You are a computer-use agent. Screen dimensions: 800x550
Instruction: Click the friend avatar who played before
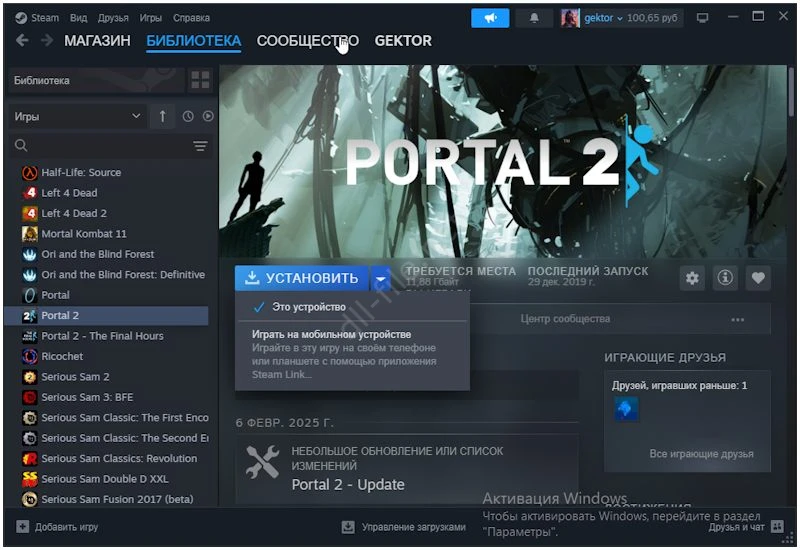tap(626, 409)
